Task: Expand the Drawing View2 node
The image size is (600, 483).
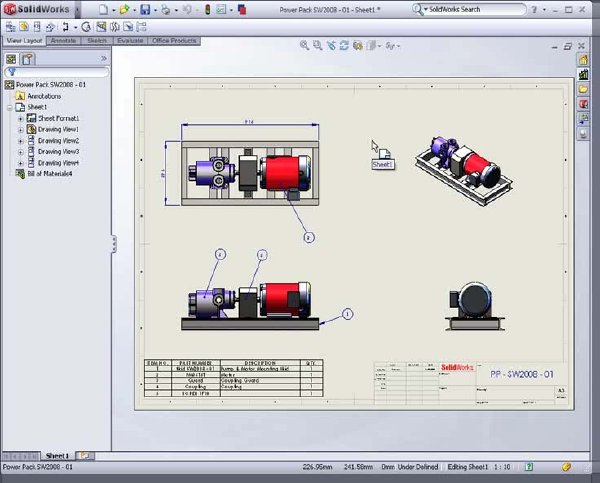Action: pos(21,141)
